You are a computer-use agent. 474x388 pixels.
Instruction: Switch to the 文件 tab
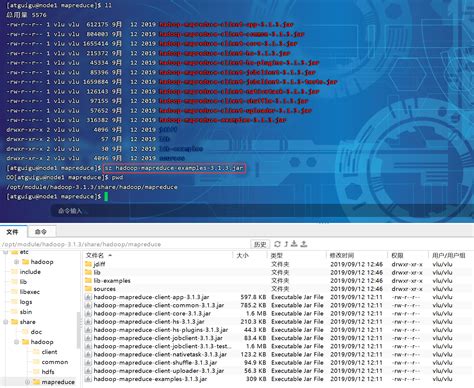[x=12, y=232]
